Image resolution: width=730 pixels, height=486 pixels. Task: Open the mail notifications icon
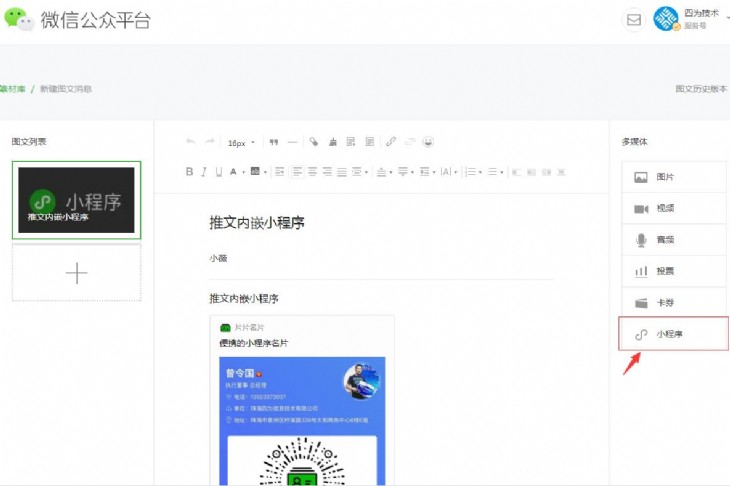(x=634, y=20)
